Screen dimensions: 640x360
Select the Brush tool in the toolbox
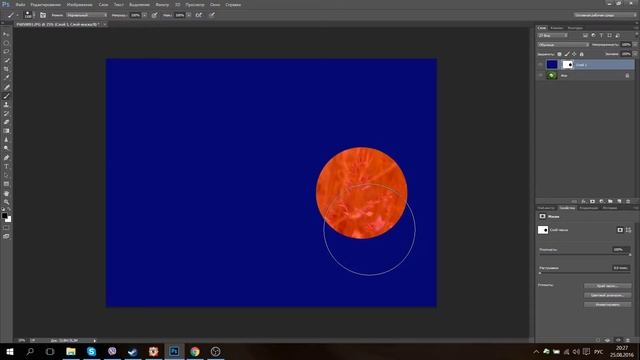coord(6,96)
